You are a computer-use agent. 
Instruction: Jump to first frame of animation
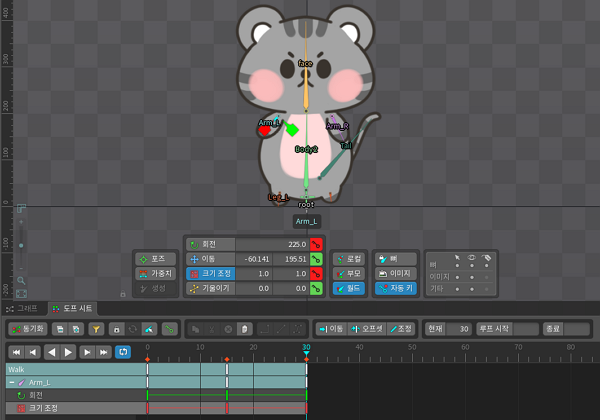pos(16,352)
